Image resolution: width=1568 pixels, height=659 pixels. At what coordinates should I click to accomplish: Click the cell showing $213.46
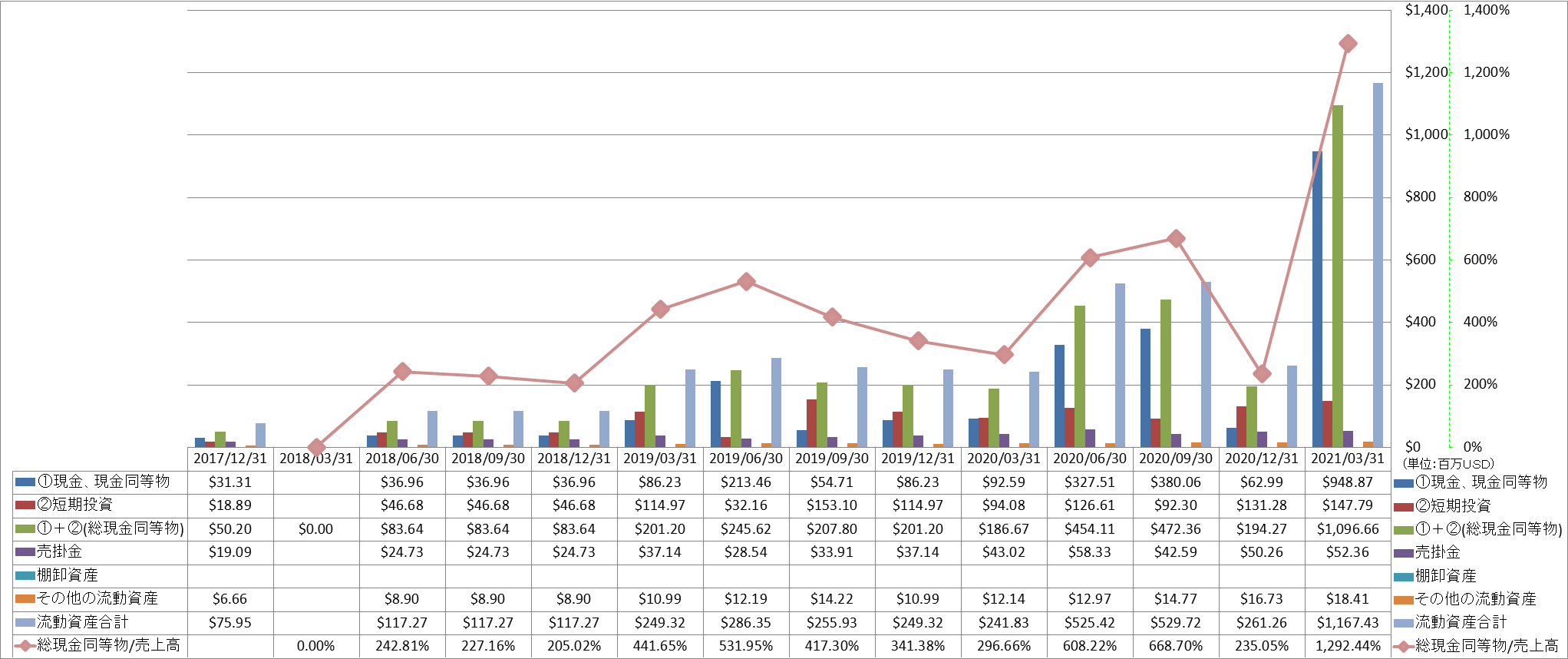[746, 482]
